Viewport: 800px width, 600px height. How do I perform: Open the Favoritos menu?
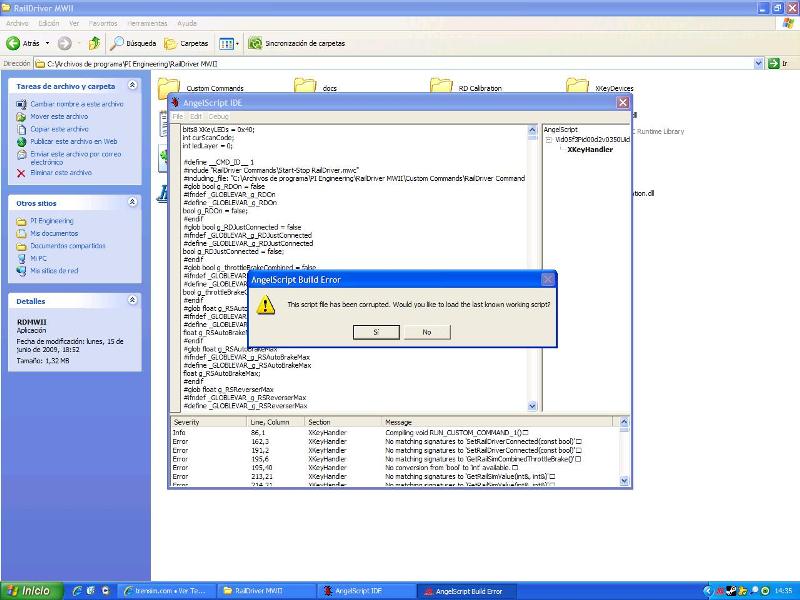click(x=103, y=22)
